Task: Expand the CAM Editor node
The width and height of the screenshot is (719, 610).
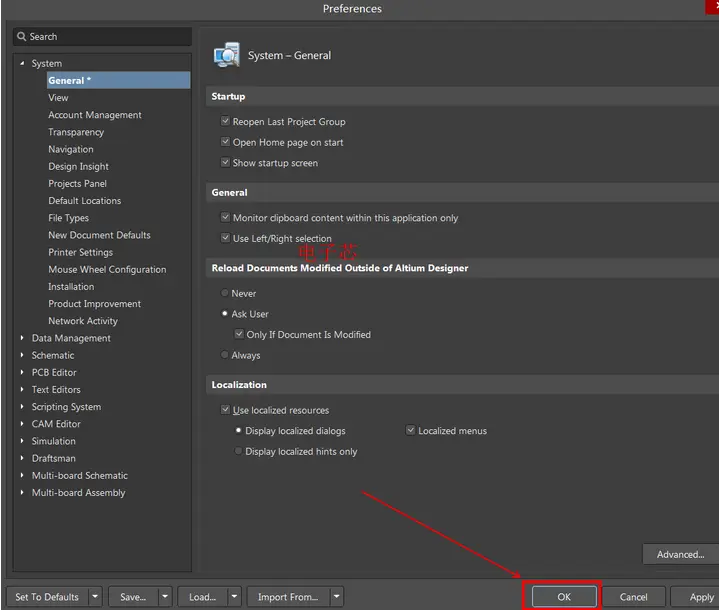Action: point(22,424)
